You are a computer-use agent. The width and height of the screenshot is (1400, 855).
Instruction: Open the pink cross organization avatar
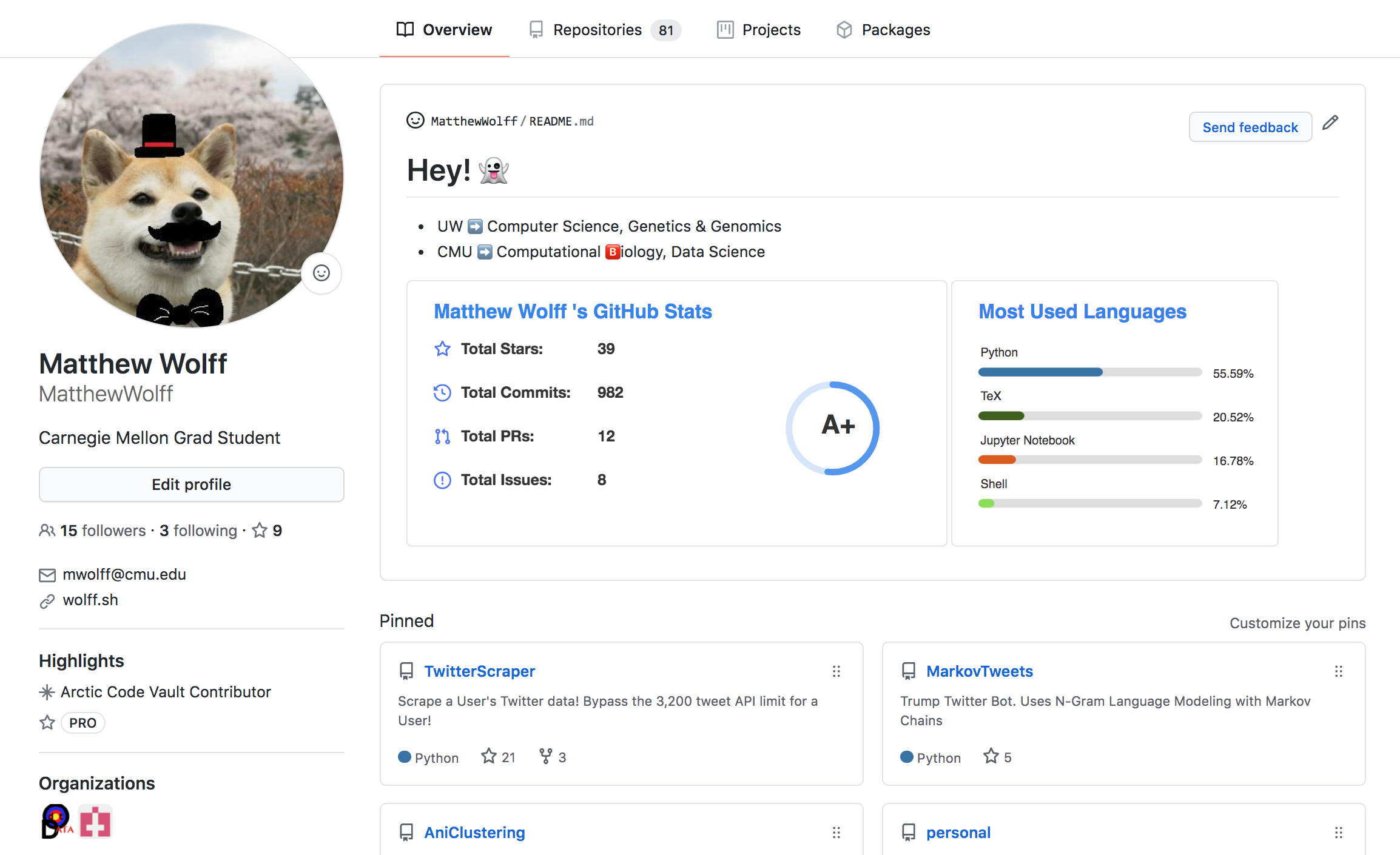coord(96,822)
